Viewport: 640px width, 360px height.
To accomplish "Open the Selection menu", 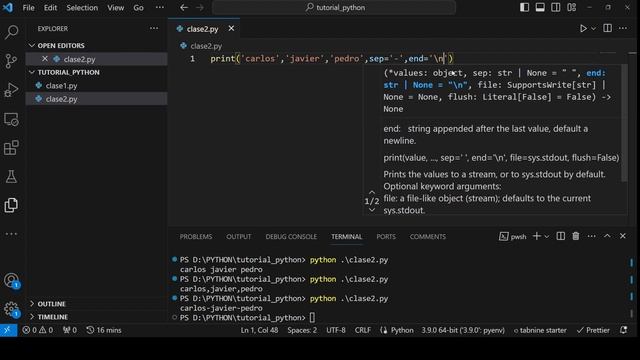I will point(82,7).
